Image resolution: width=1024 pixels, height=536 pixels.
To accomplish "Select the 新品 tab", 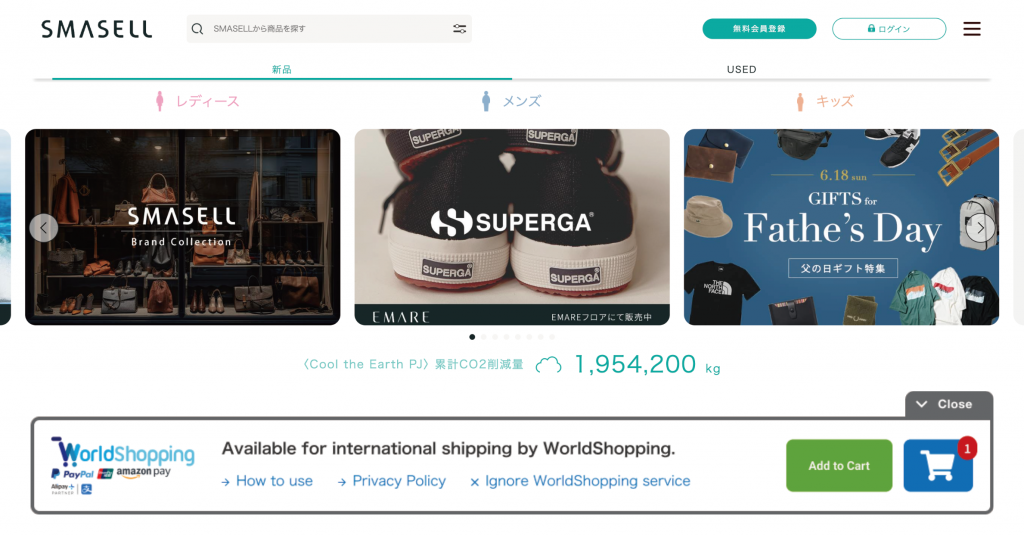I will (x=282, y=69).
